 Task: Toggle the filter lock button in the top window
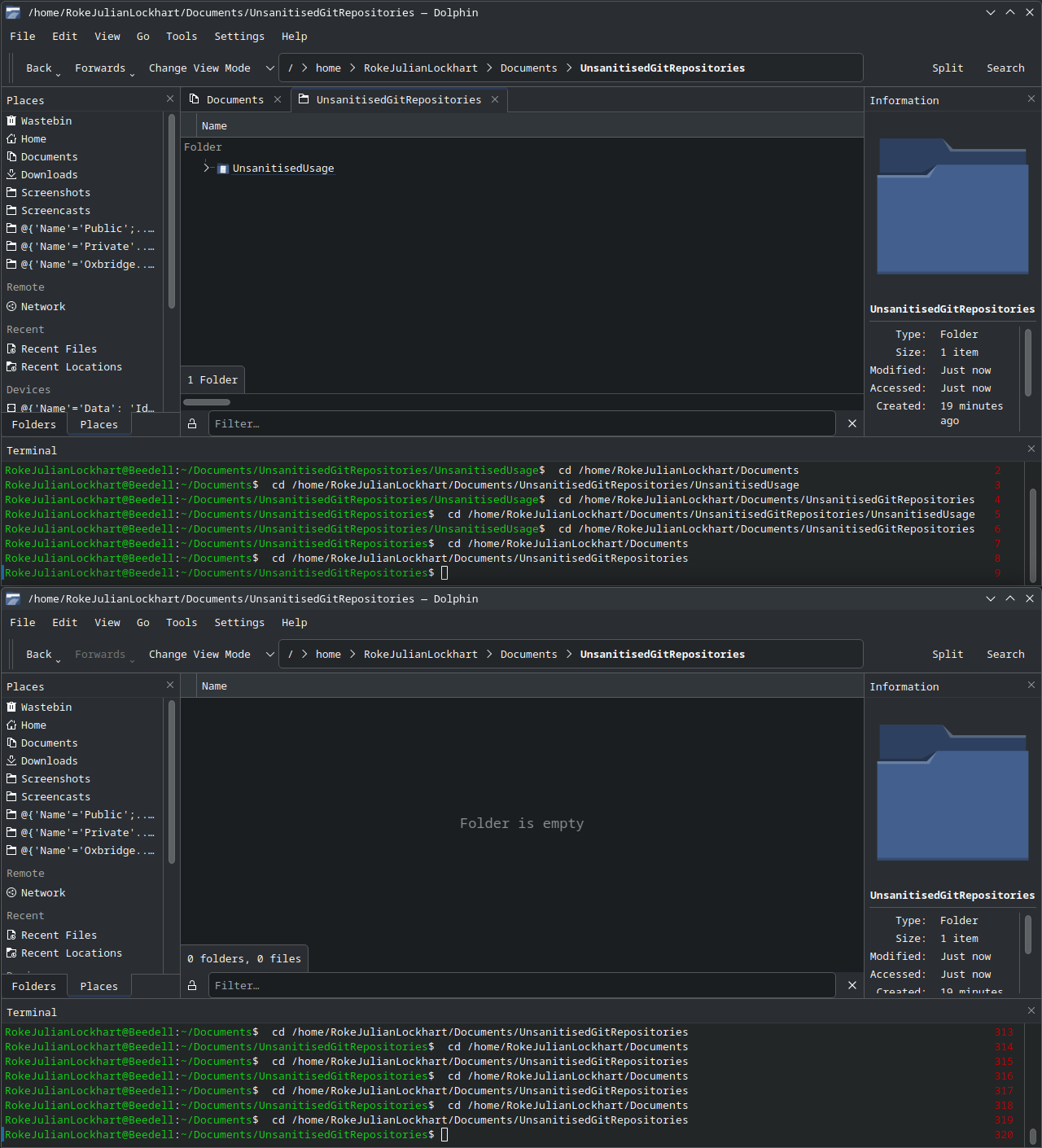[192, 423]
